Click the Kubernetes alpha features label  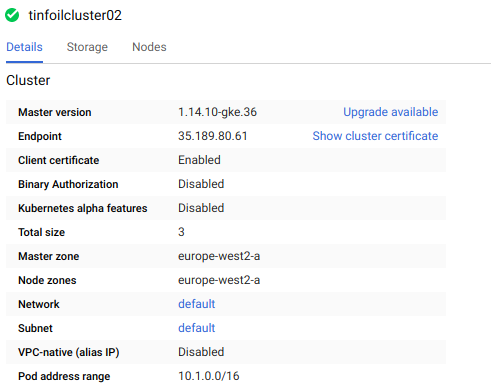click(83, 208)
